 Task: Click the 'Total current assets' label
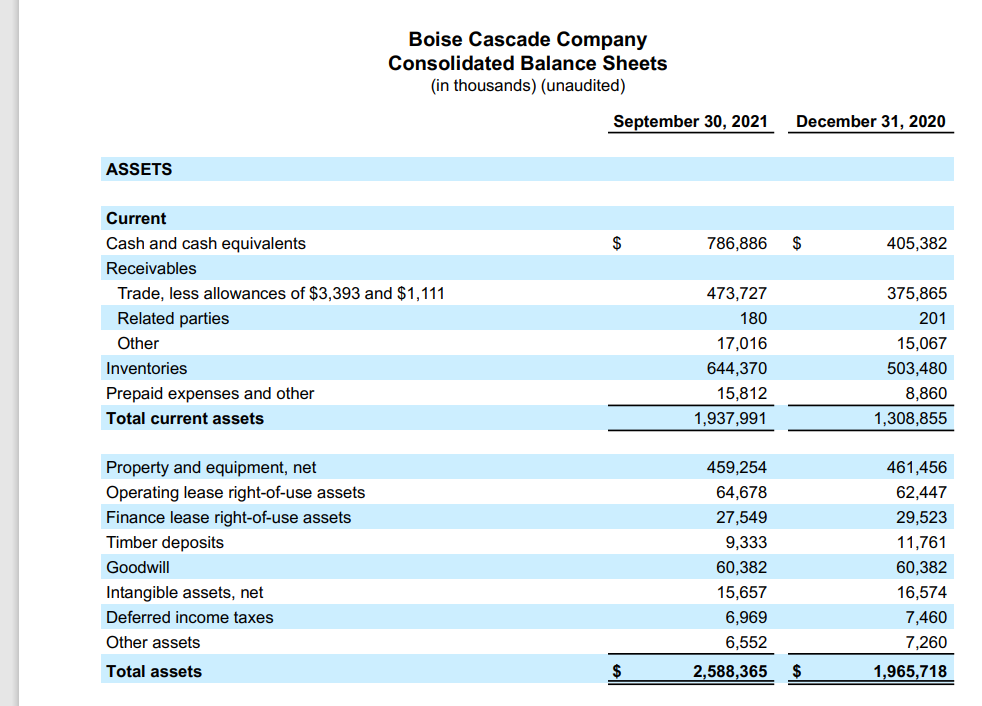[185, 418]
